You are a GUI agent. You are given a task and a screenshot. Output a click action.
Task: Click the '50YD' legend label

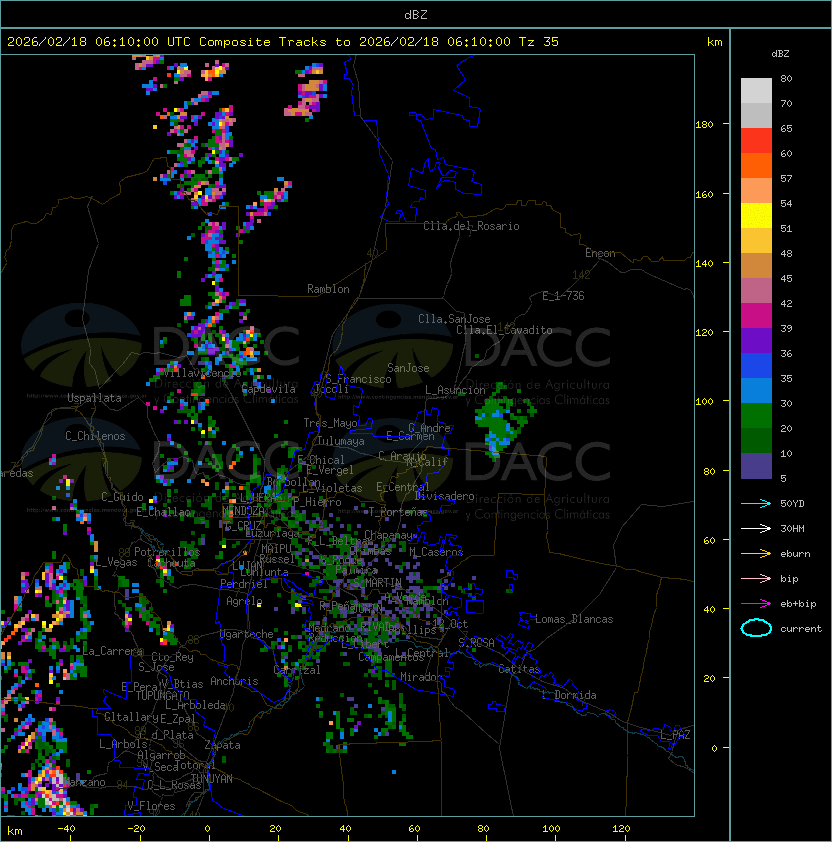point(792,504)
